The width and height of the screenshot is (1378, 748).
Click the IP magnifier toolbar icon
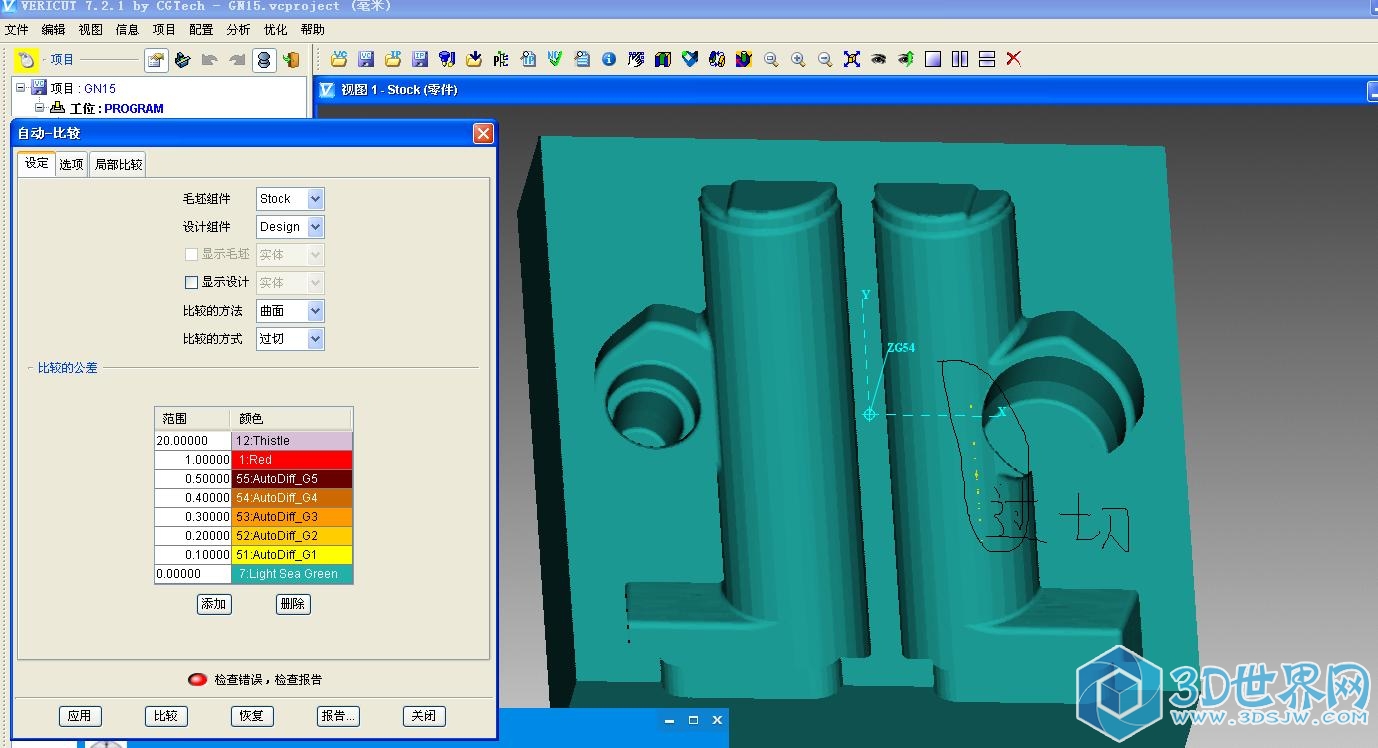coord(528,59)
